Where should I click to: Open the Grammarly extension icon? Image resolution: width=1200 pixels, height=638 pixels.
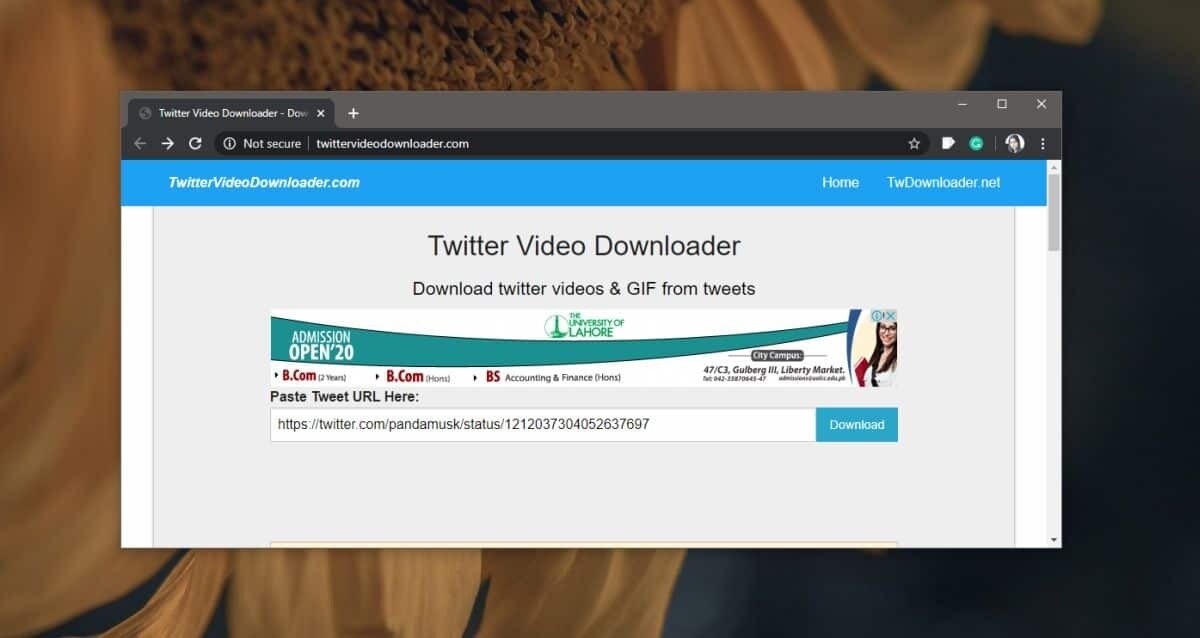[x=977, y=143]
